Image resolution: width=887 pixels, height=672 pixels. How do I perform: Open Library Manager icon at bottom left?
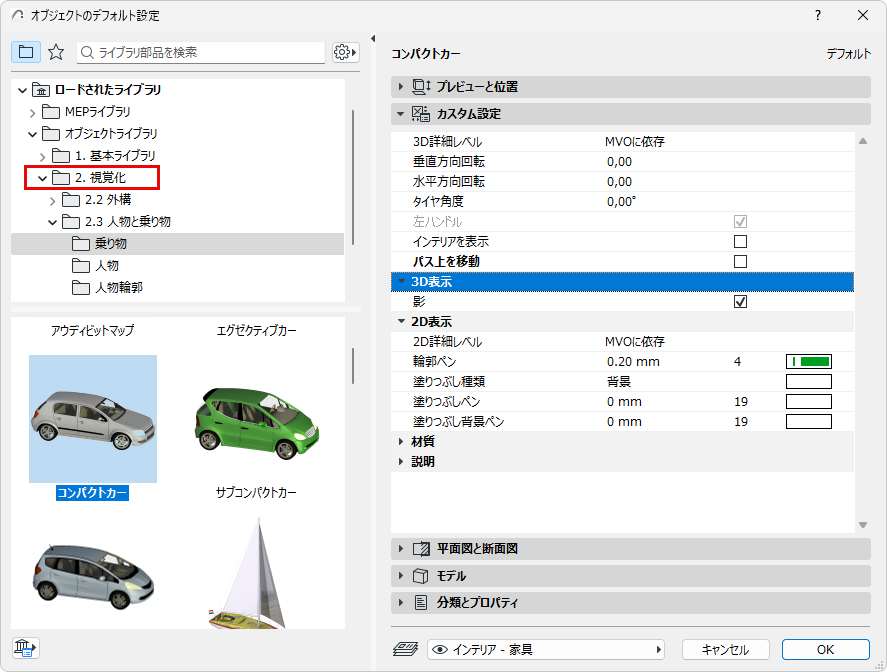tap(25, 647)
